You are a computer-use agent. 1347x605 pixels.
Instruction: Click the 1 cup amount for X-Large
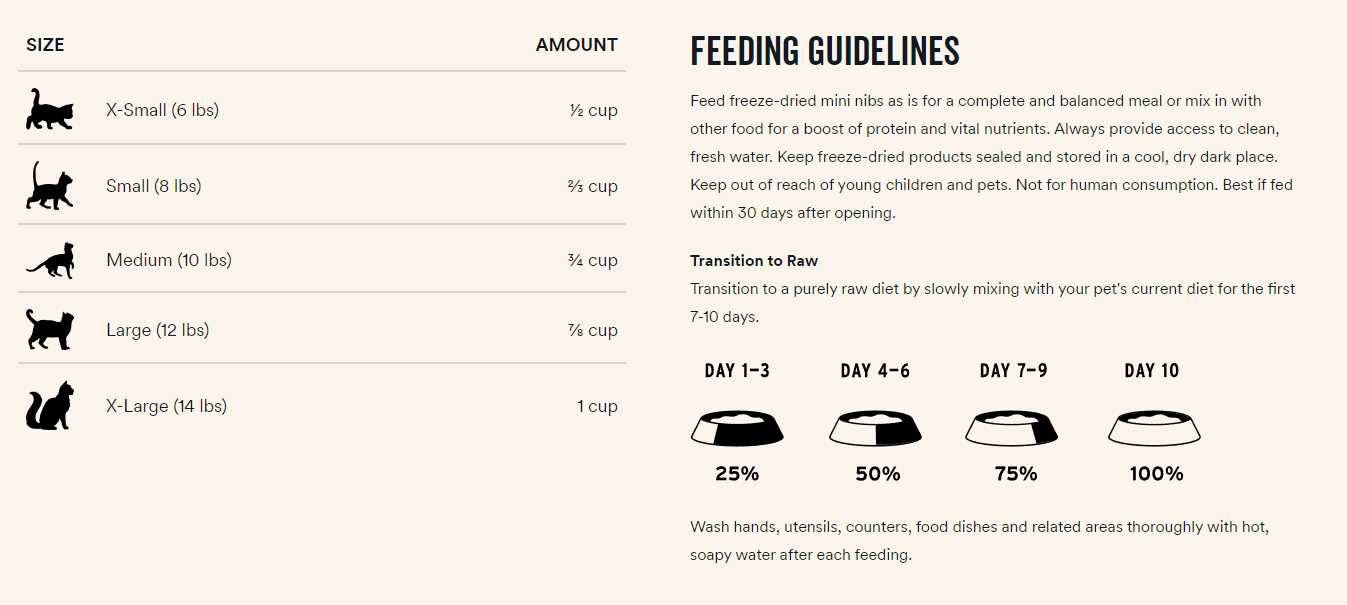coord(597,406)
